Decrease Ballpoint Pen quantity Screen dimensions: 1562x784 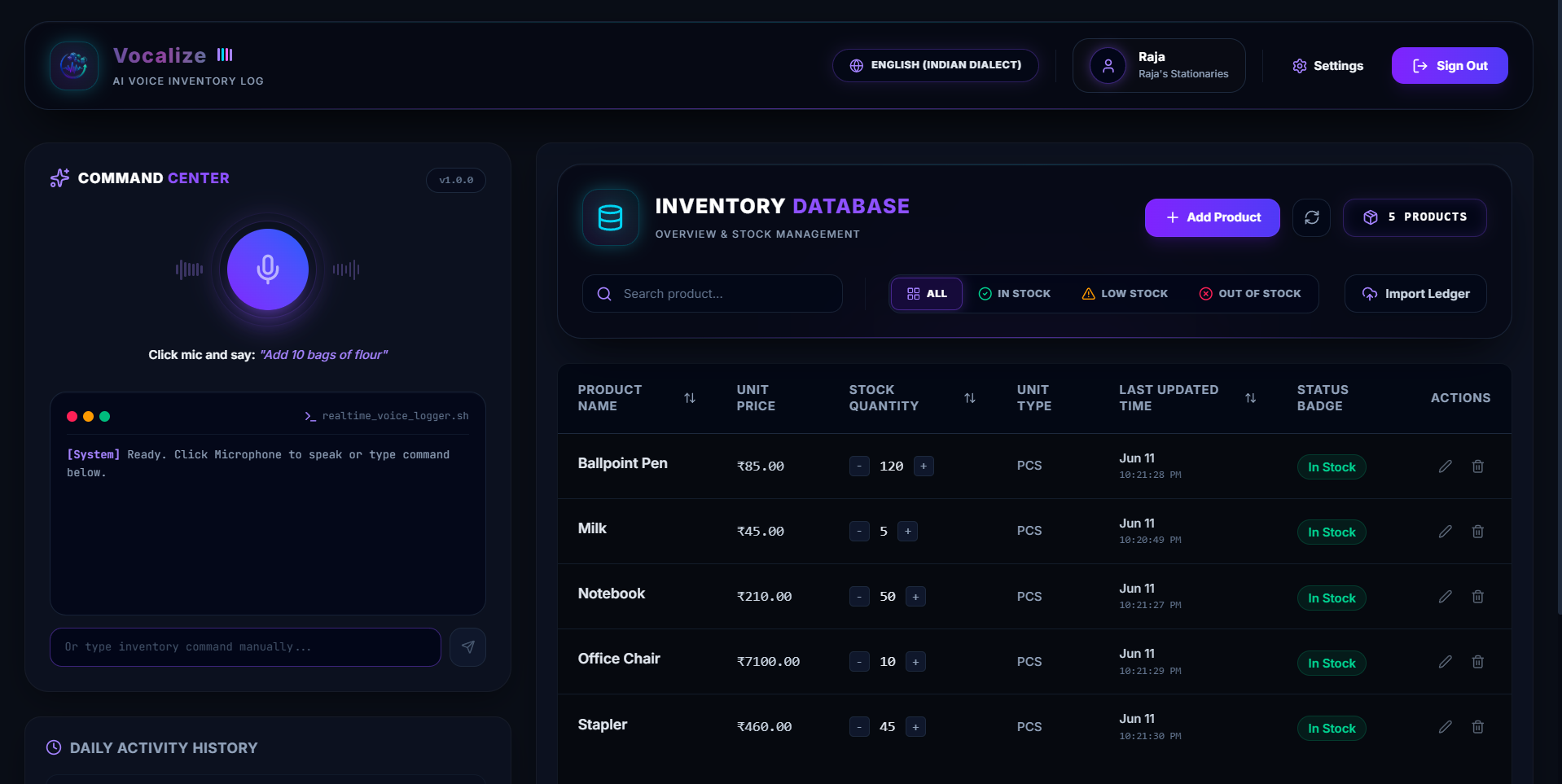(x=859, y=466)
